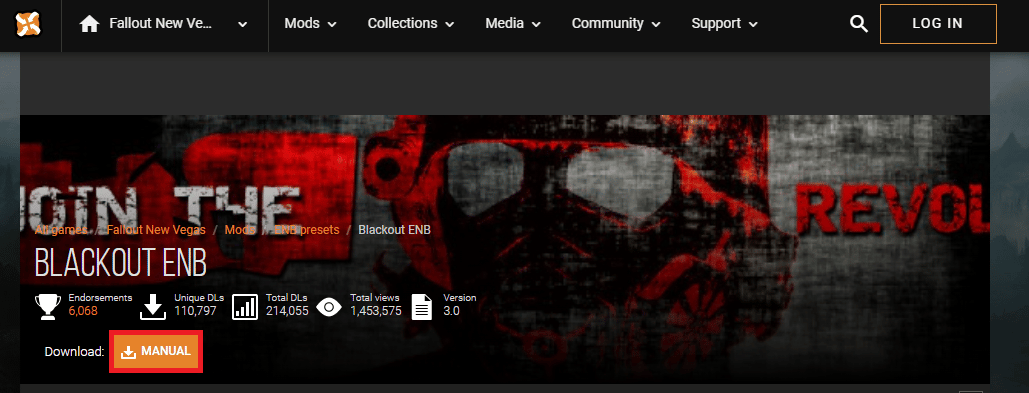Open the Mods menu
The height and width of the screenshot is (393, 1029).
pos(310,24)
